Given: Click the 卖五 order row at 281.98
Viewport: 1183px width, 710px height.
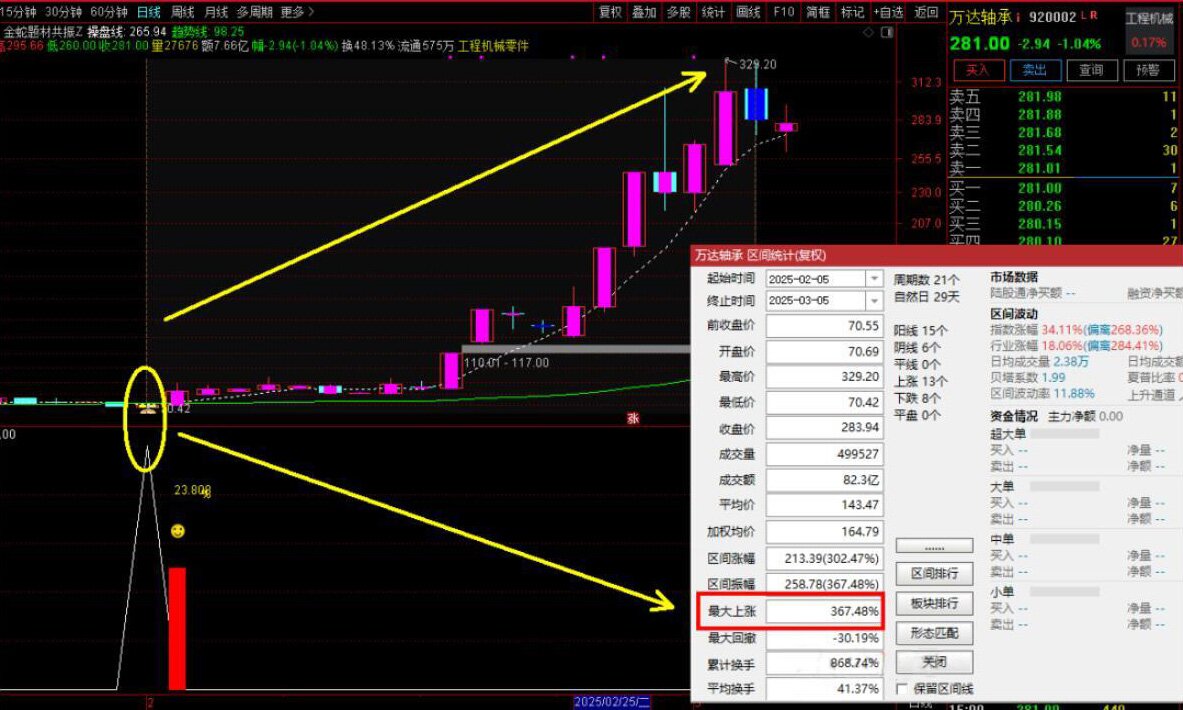Looking at the screenshot, I should tap(1063, 97).
